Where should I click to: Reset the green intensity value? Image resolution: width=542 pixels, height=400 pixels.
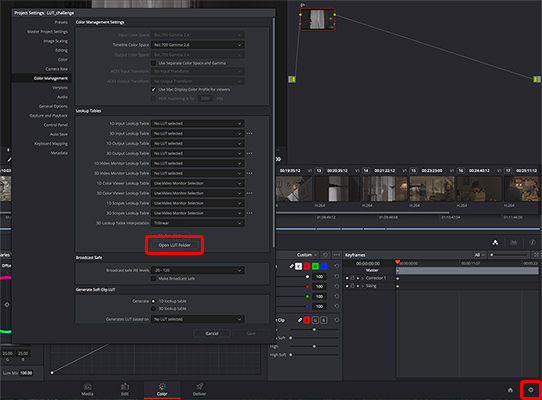pyautogui.click(x=337, y=296)
